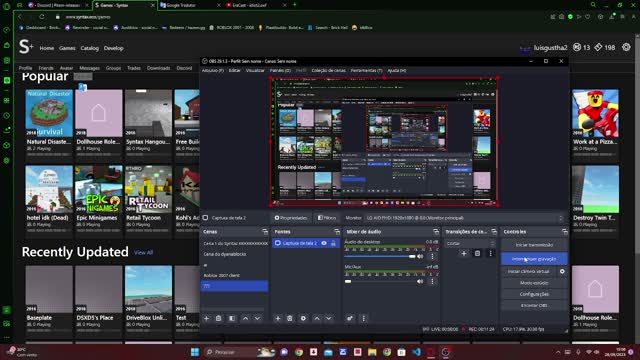Click Encerrar OBS button
Screen dimensions: 640x360
coord(534,305)
